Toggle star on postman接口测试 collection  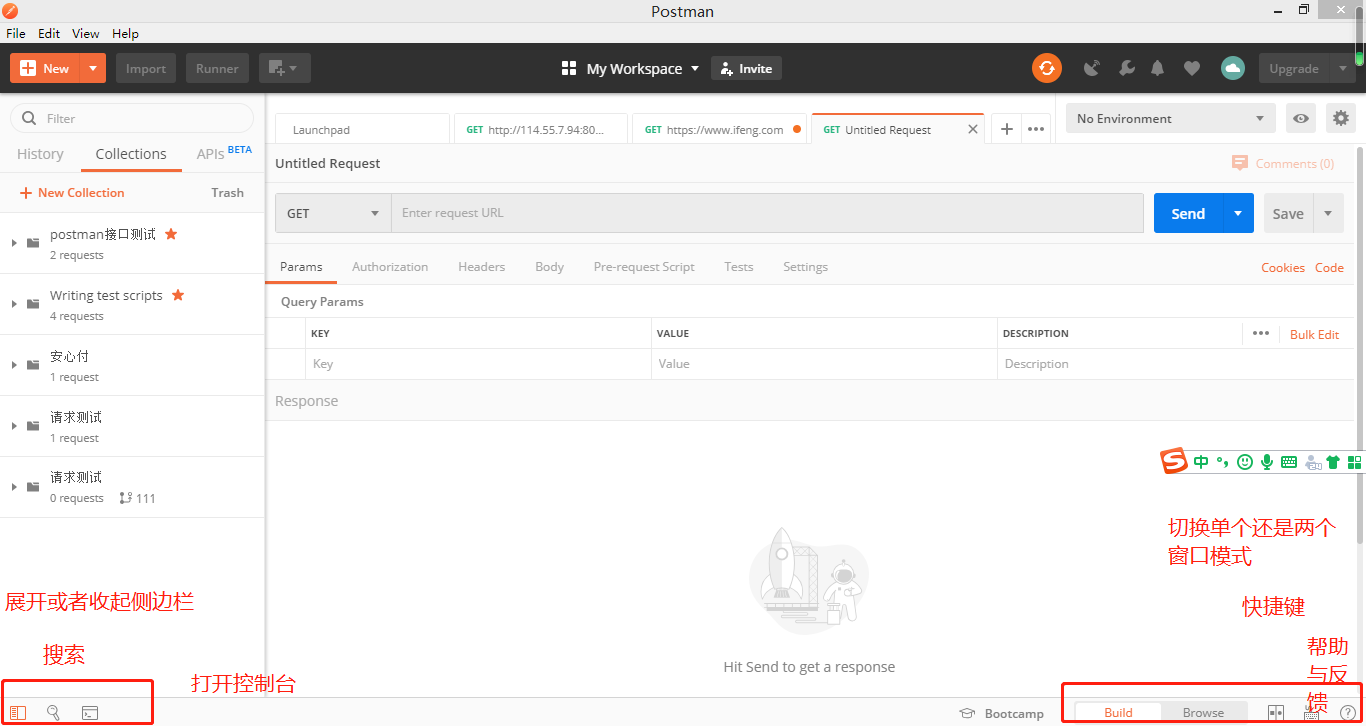[x=171, y=234]
